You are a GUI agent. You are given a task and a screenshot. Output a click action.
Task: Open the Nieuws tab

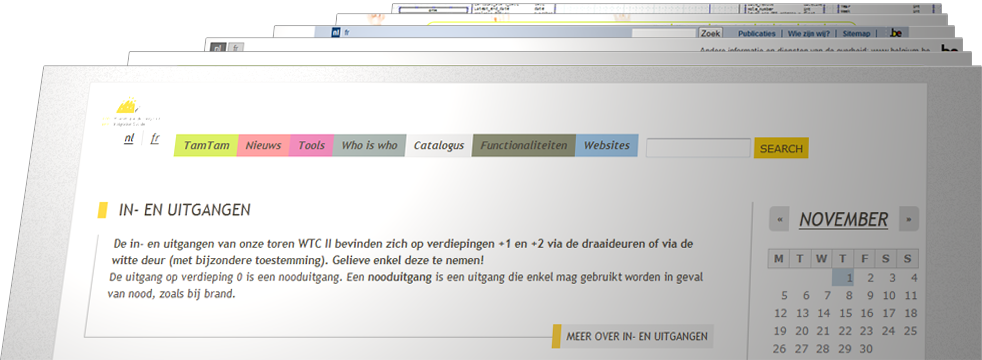264,145
